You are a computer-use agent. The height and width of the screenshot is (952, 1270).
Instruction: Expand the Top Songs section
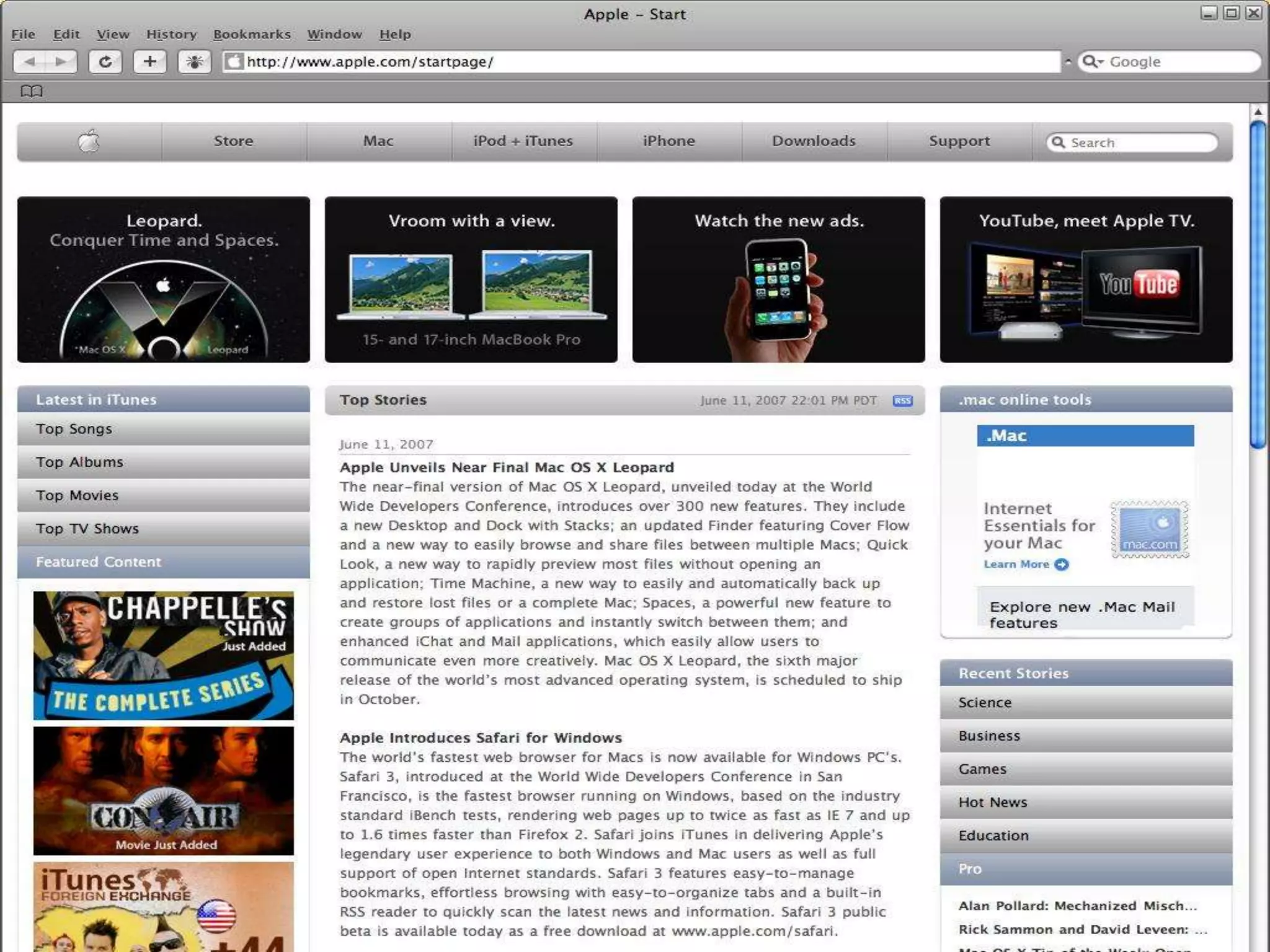tap(164, 429)
